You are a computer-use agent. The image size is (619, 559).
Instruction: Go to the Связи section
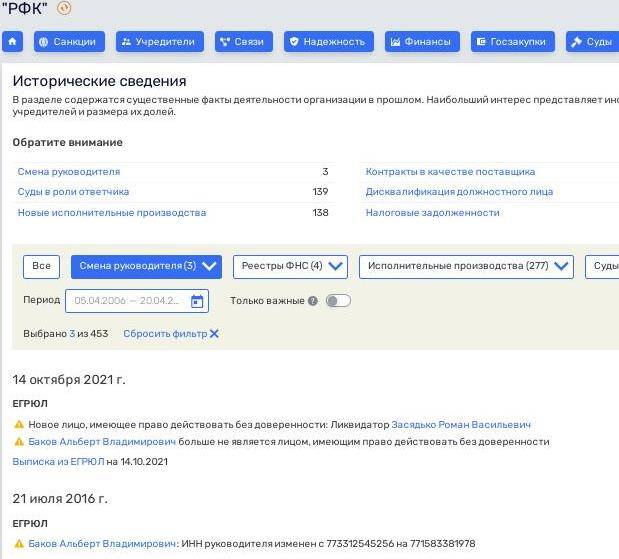[x=244, y=41]
